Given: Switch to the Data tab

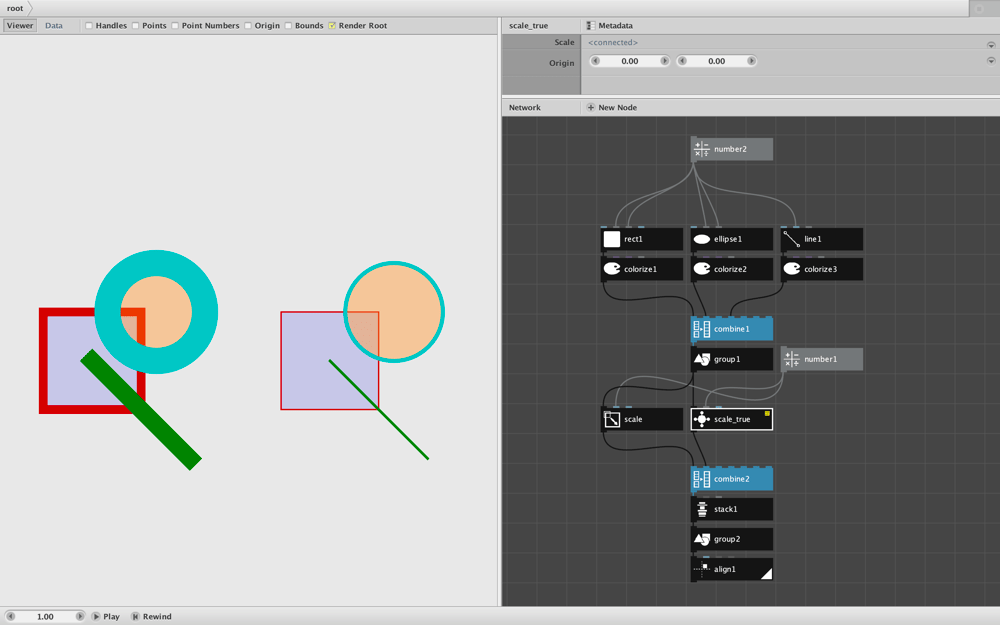Looking at the screenshot, I should point(54,26).
